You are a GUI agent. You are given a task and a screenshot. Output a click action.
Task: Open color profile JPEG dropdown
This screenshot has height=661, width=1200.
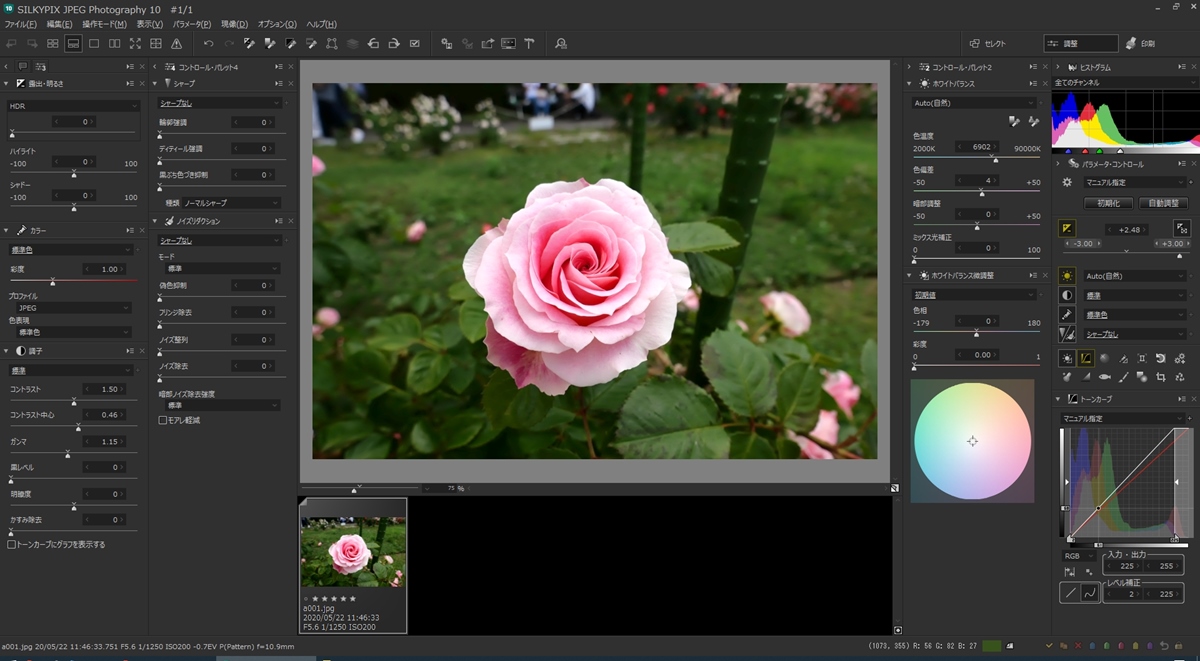74,308
